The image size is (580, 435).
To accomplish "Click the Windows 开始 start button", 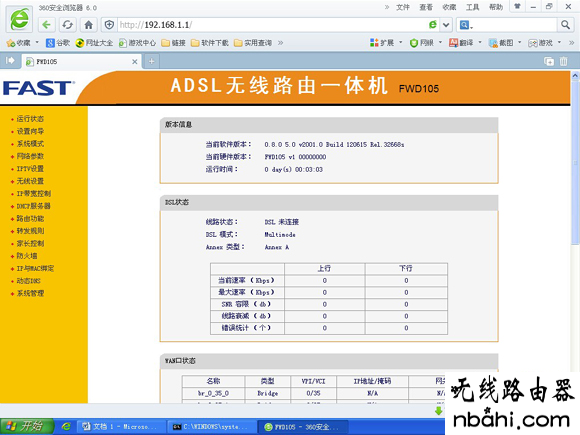I will tap(27, 426).
